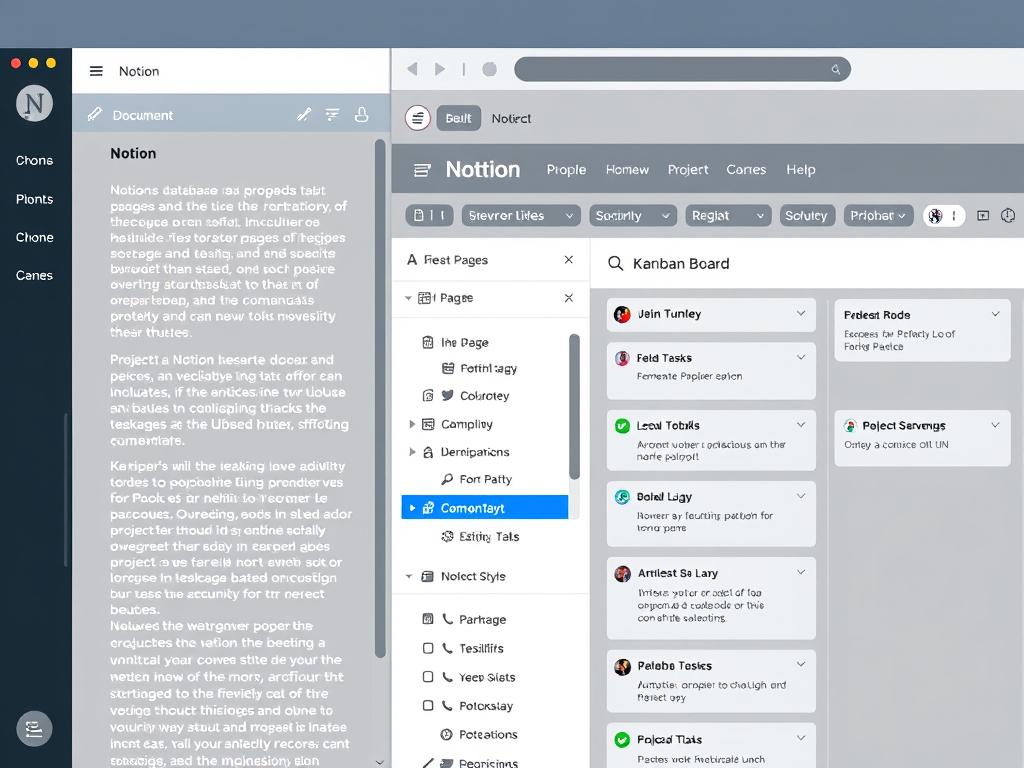
Task: Expand the Fedest Rode card chevron
Action: tap(995, 314)
